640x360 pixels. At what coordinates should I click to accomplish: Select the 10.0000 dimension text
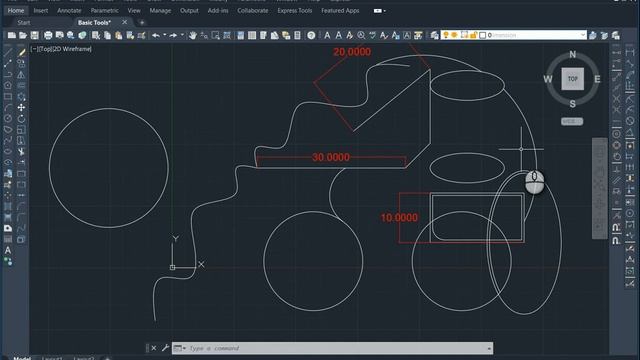pos(399,218)
